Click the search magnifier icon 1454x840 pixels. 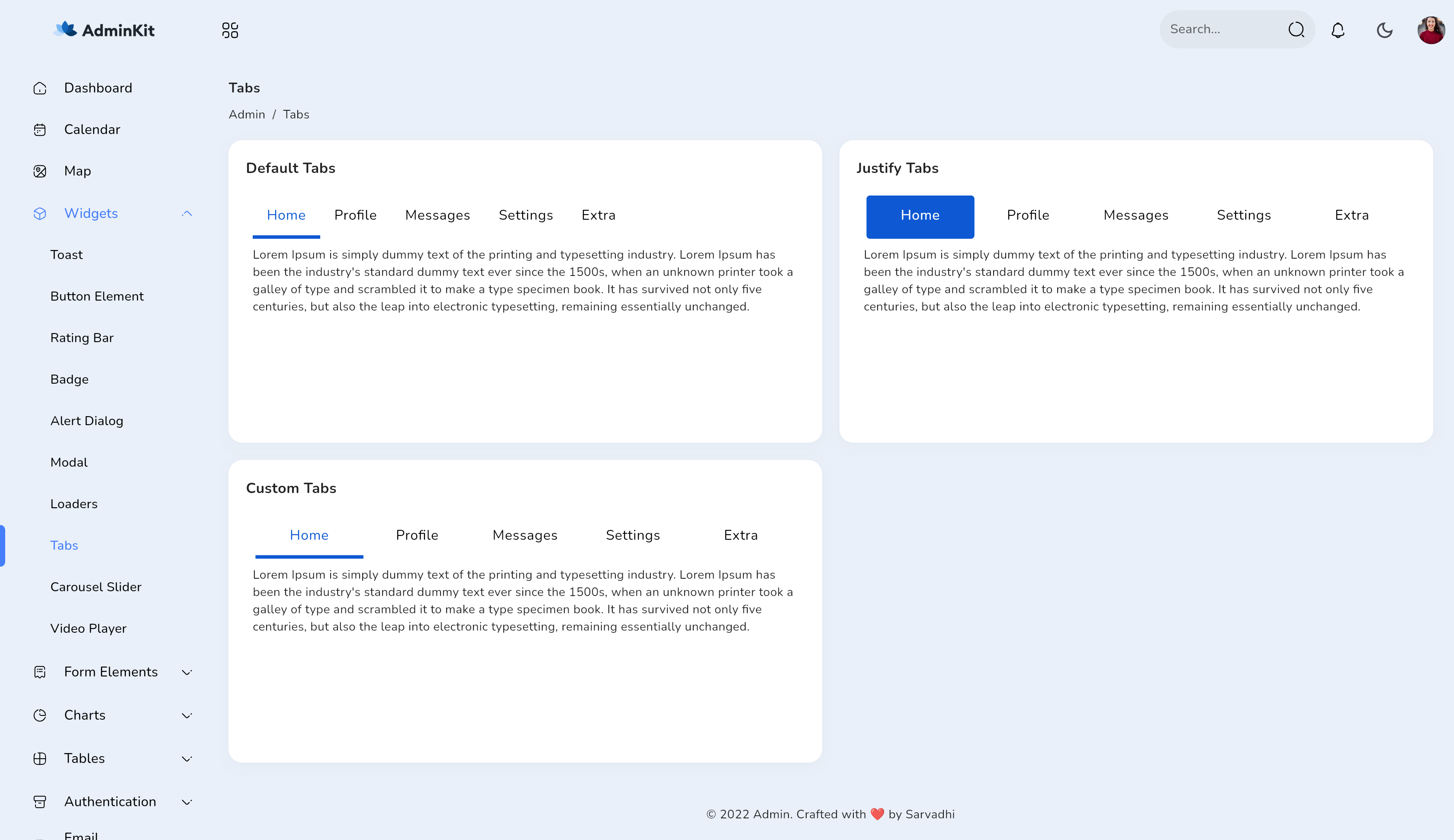[1295, 29]
